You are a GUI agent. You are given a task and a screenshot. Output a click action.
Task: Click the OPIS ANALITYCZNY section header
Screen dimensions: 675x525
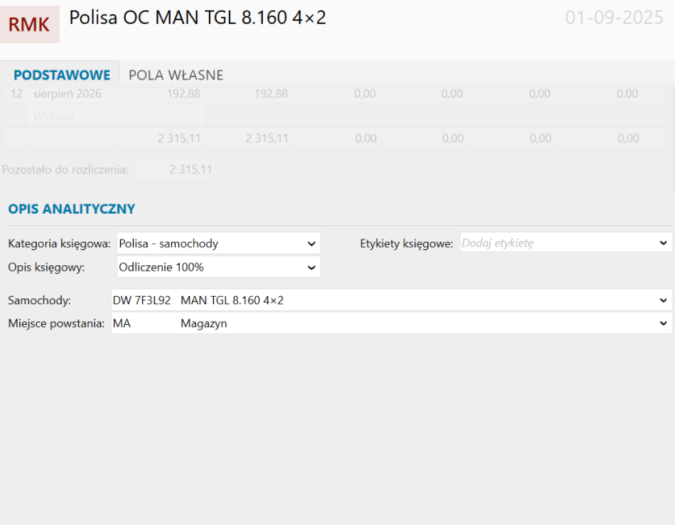[71, 209]
